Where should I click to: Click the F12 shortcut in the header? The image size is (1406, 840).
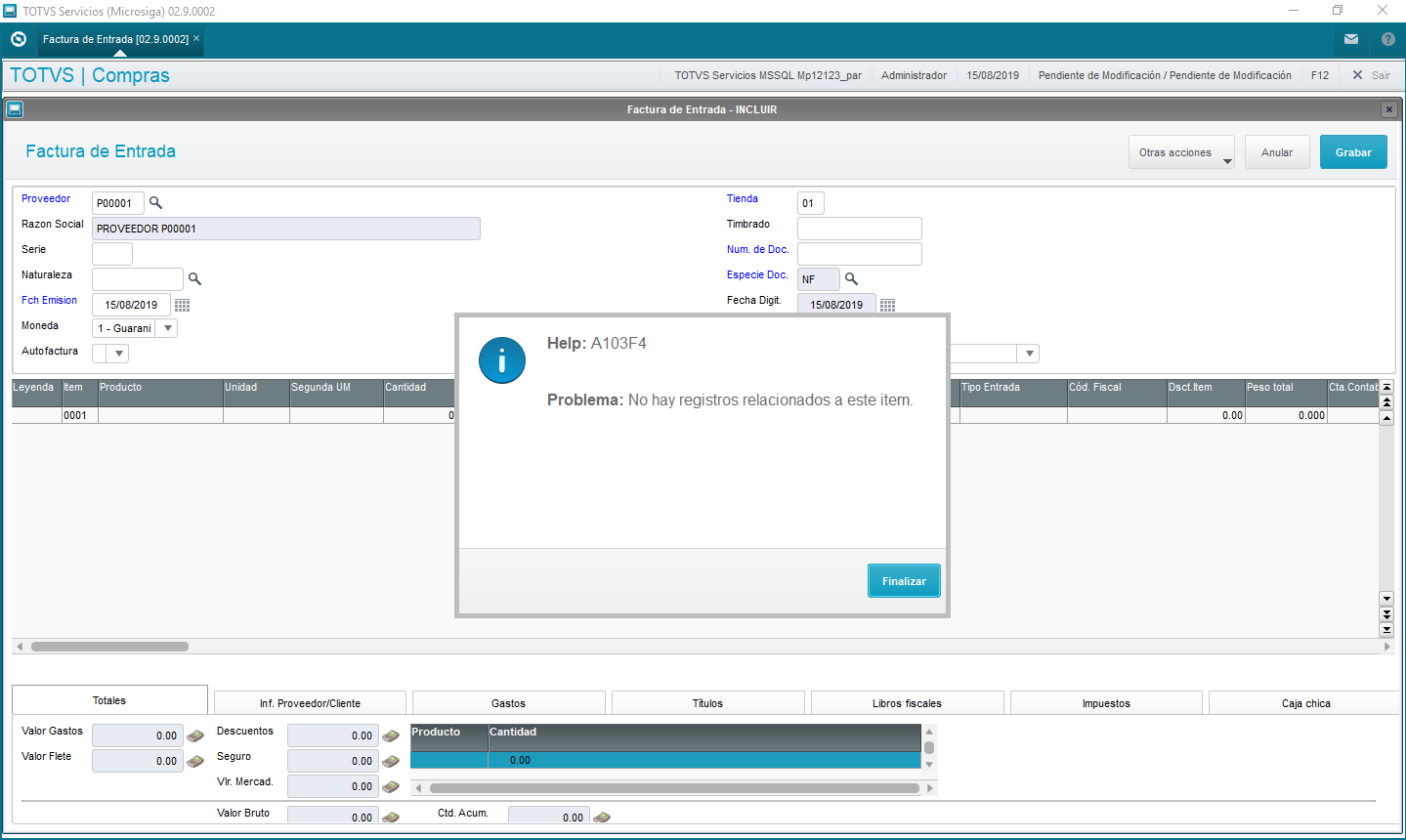pos(1320,75)
